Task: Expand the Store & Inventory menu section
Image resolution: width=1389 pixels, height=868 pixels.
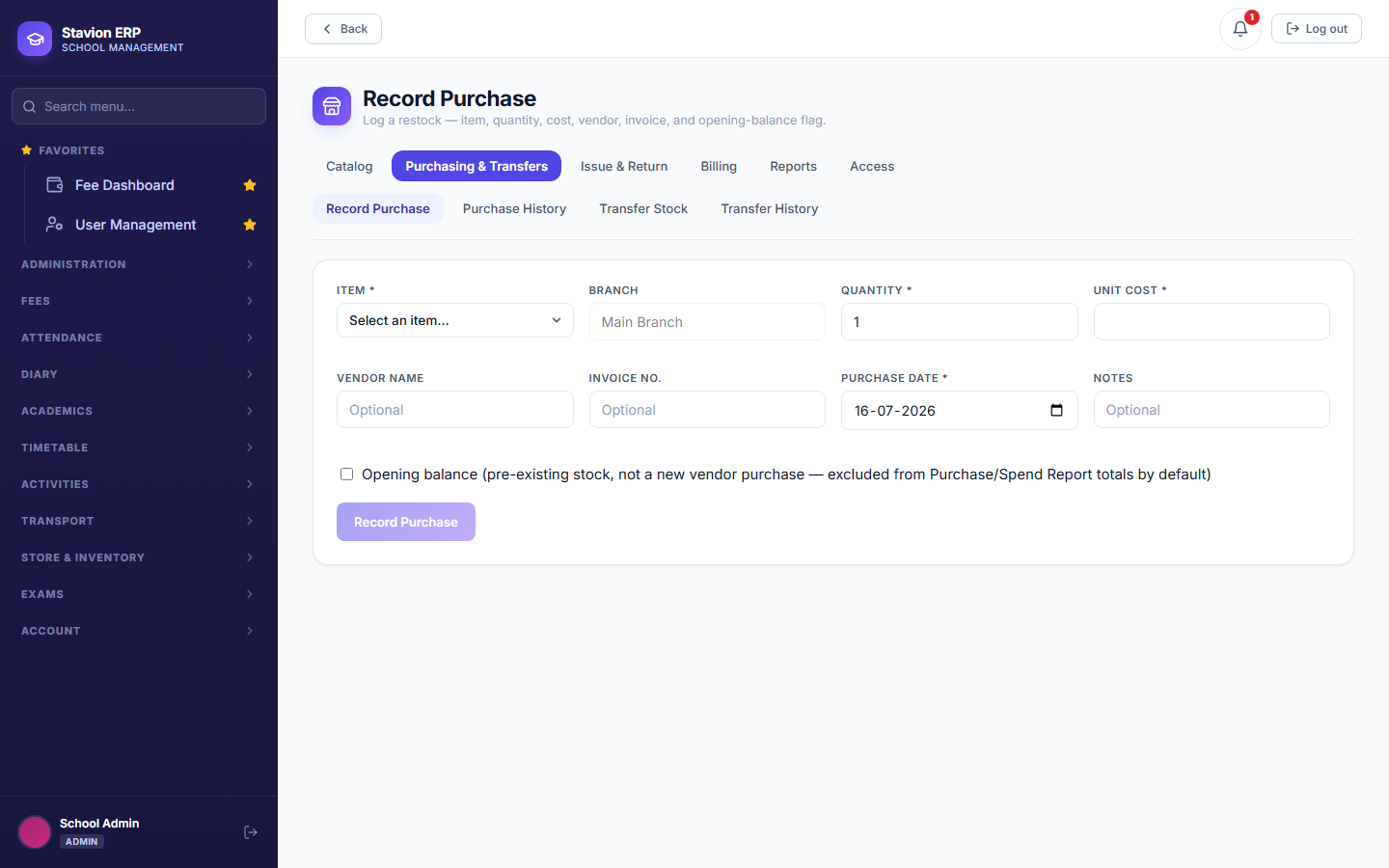Action: point(139,557)
